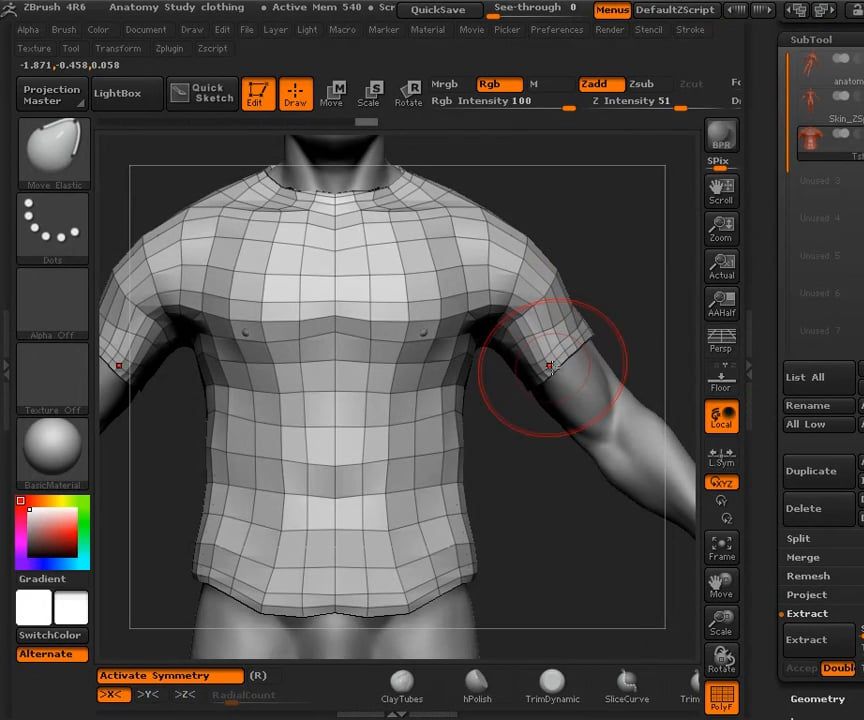Viewport: 864px width, 720px height.
Task: Enable PolyF polyframe display
Action: click(721, 698)
